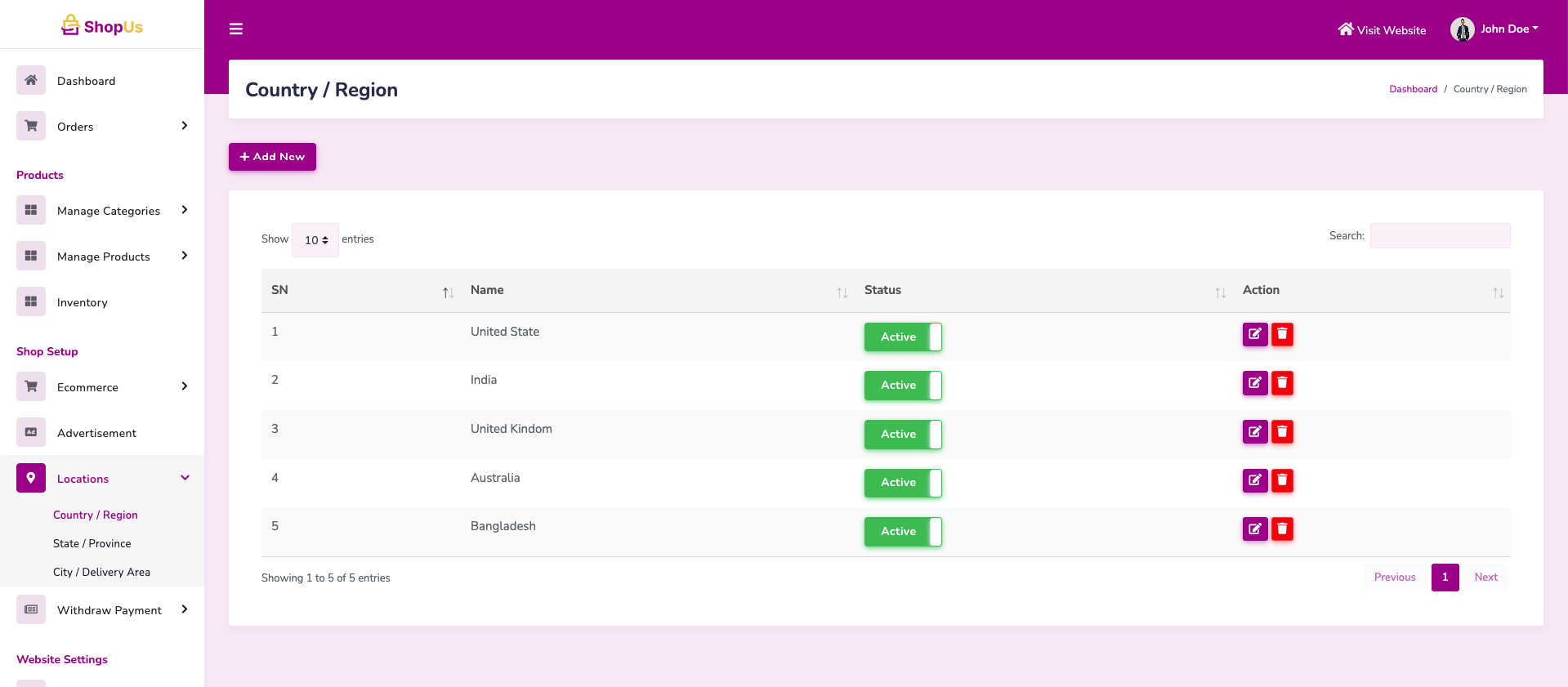This screenshot has height=687, width=1568.
Task: Open John Doe user profile dropdown
Action: pos(1494,29)
